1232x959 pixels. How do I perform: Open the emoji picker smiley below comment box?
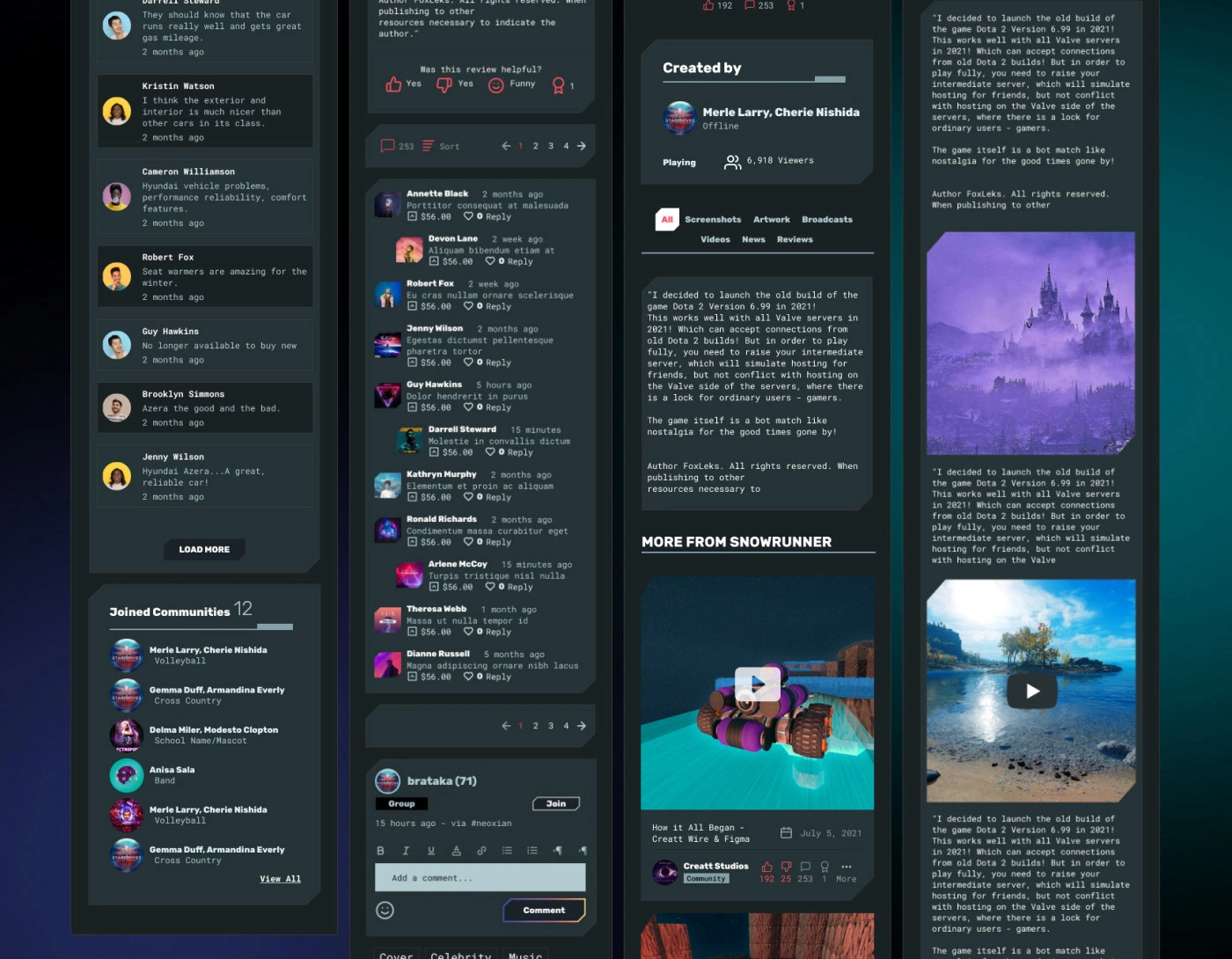click(385, 911)
